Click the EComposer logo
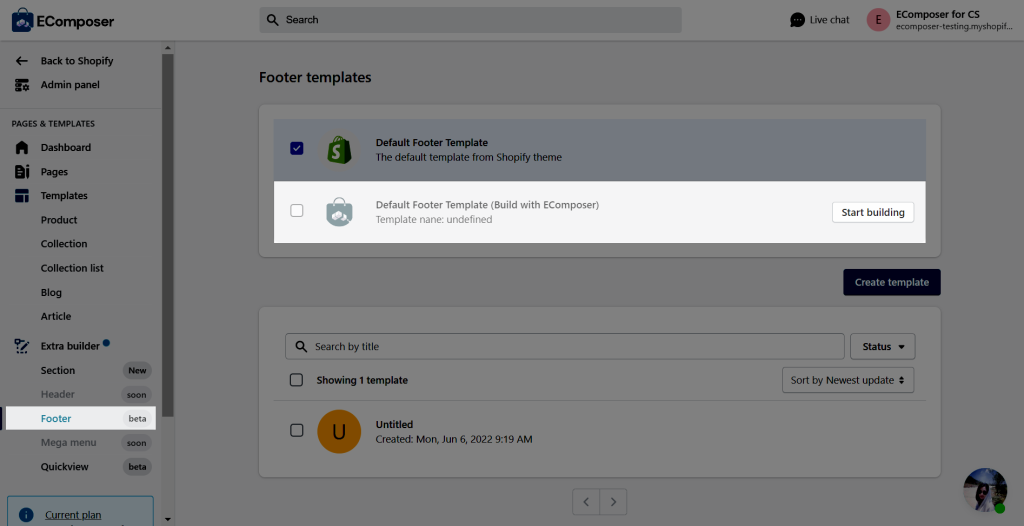 coord(63,20)
